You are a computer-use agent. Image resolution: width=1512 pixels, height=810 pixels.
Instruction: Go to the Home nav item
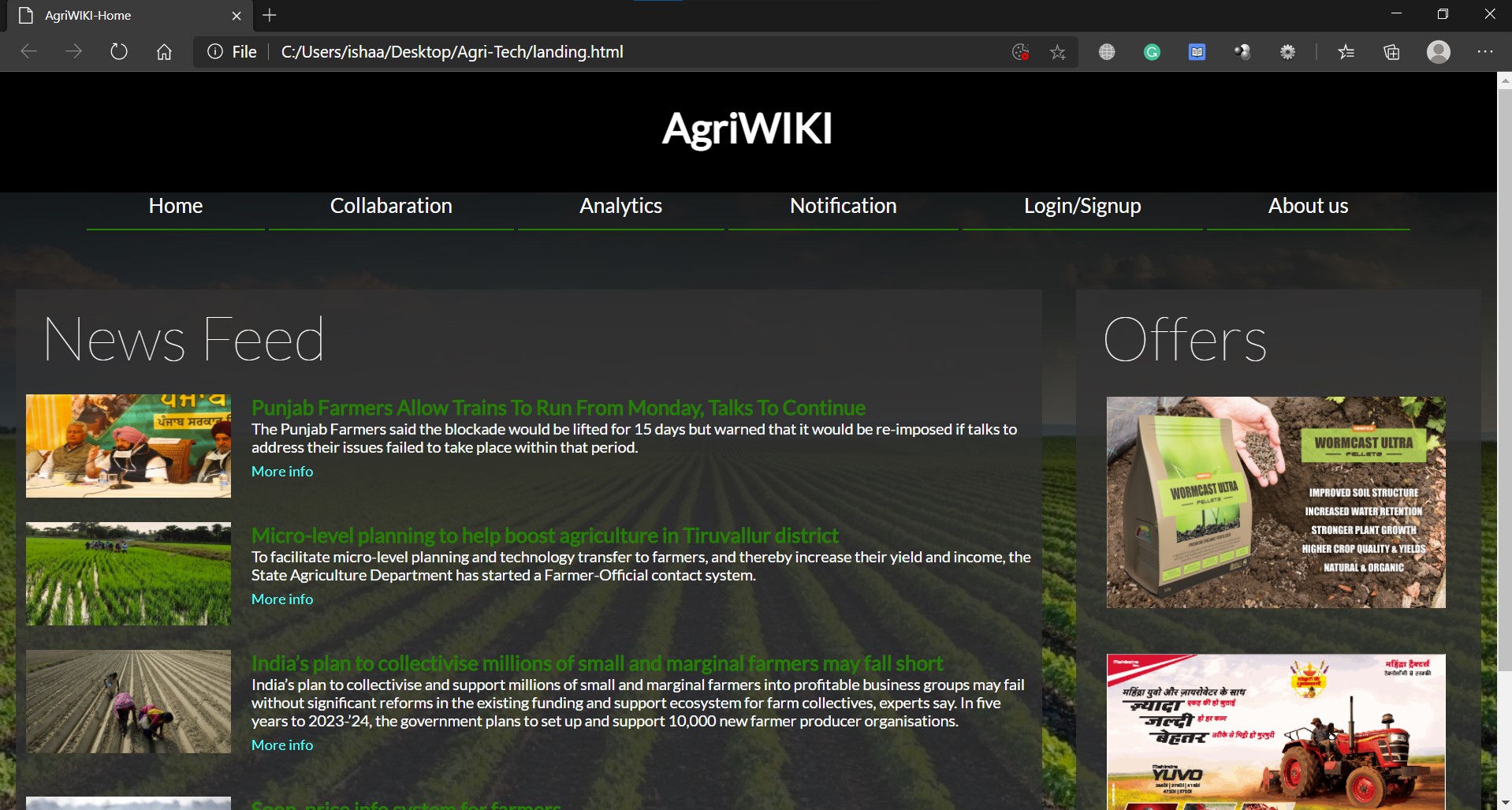coord(176,206)
